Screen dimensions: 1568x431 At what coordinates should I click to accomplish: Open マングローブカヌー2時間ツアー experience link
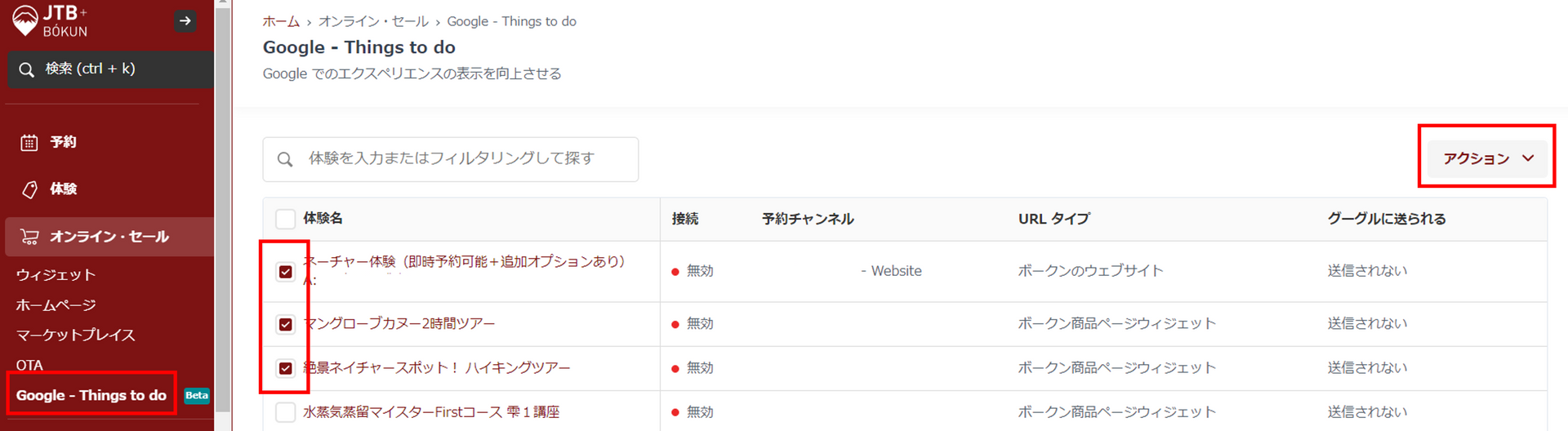click(x=402, y=324)
